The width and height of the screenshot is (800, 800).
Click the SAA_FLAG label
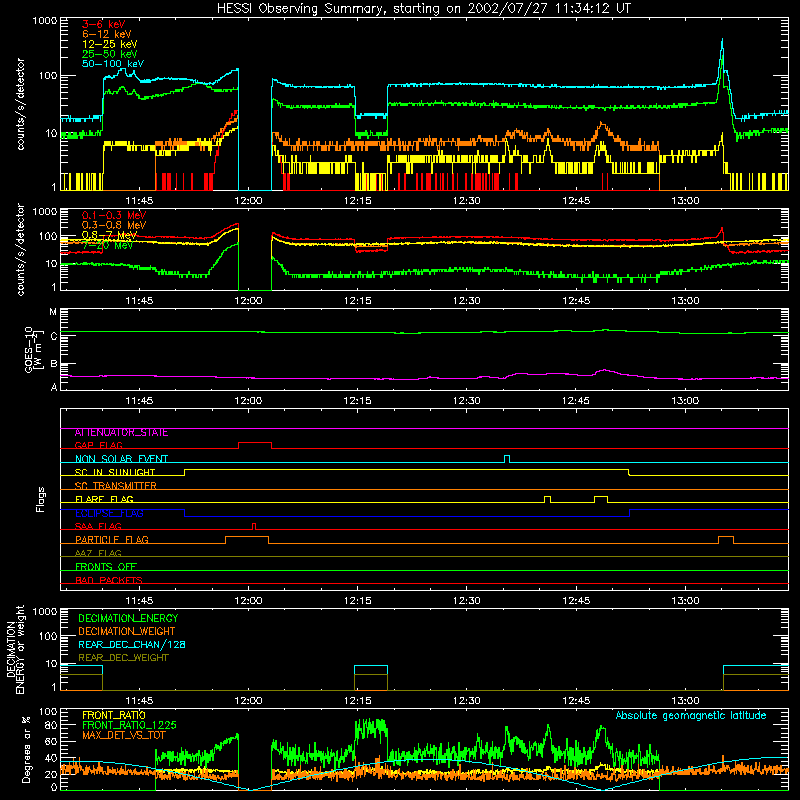[x=98, y=526]
